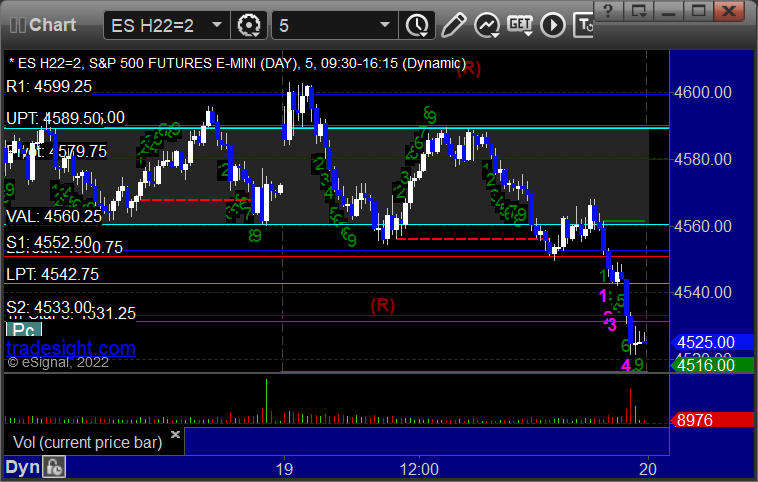The image size is (758, 482).
Task: Minimize the chart window
Action: (x=668, y=11)
